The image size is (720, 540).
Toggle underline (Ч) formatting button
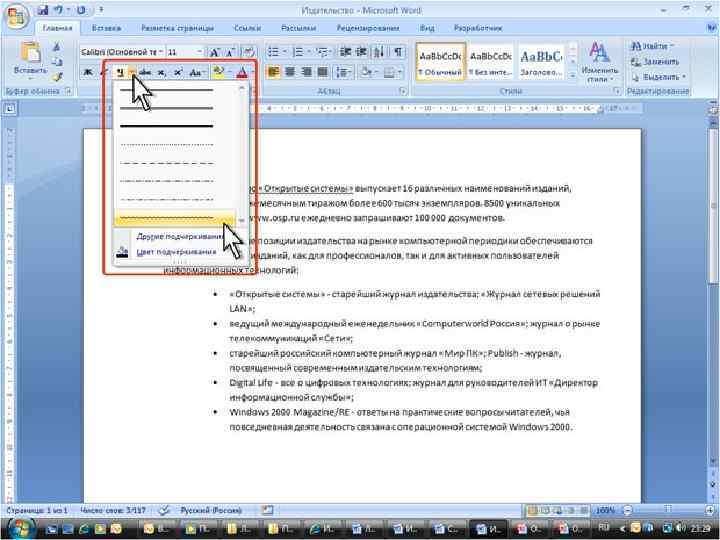[x=120, y=72]
